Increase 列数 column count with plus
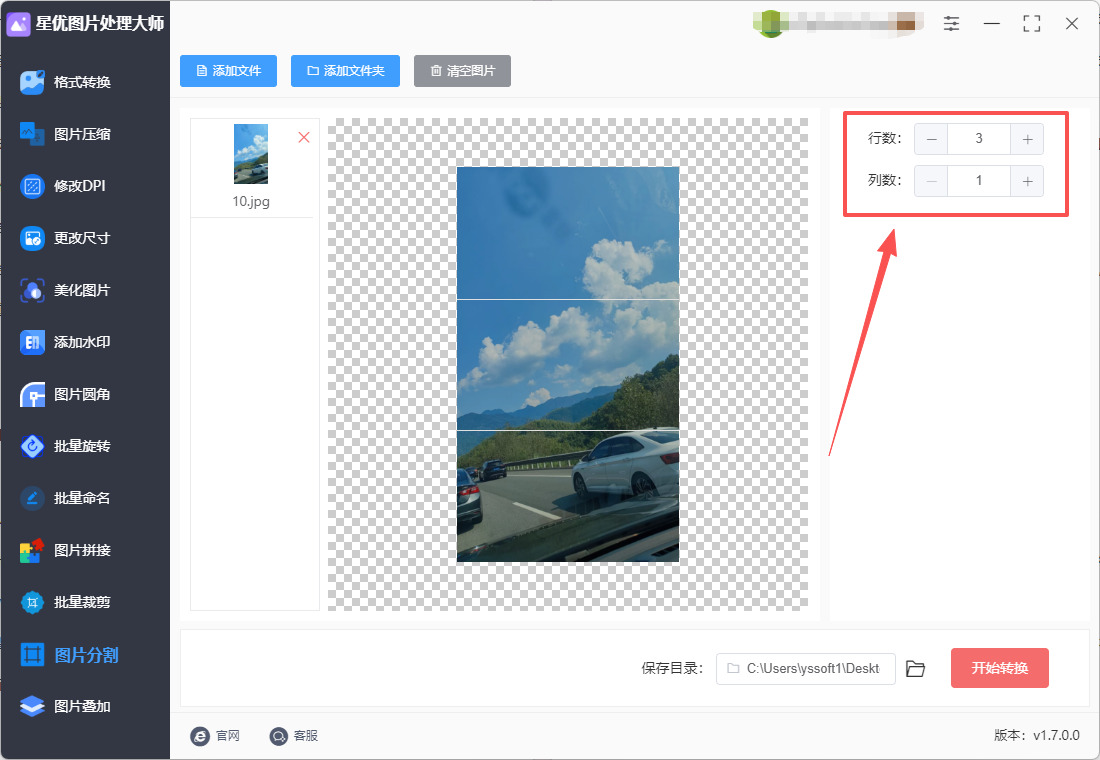The width and height of the screenshot is (1100, 760). pos(1027,181)
